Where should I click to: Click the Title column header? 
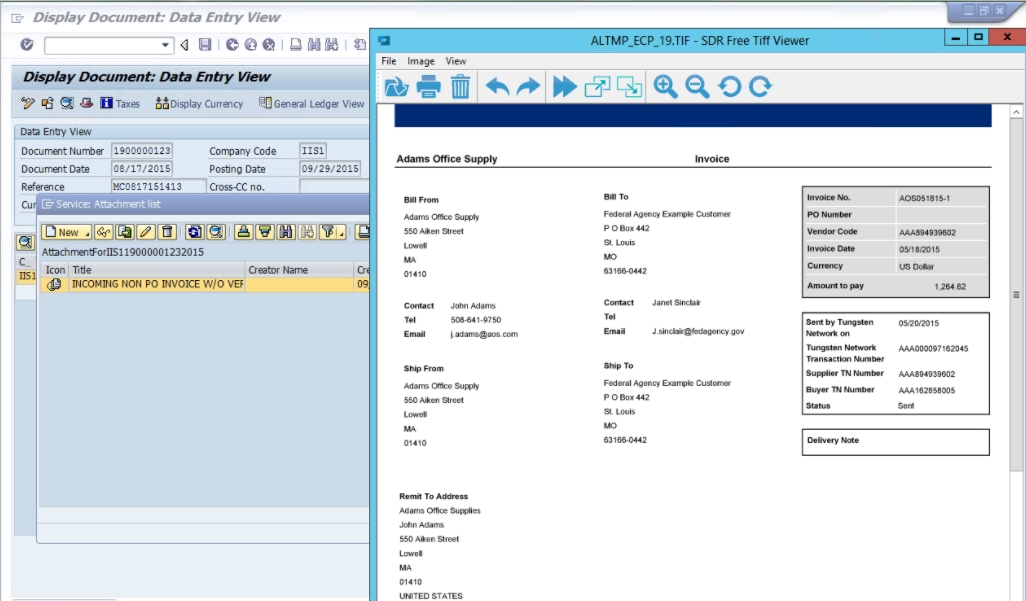[157, 270]
